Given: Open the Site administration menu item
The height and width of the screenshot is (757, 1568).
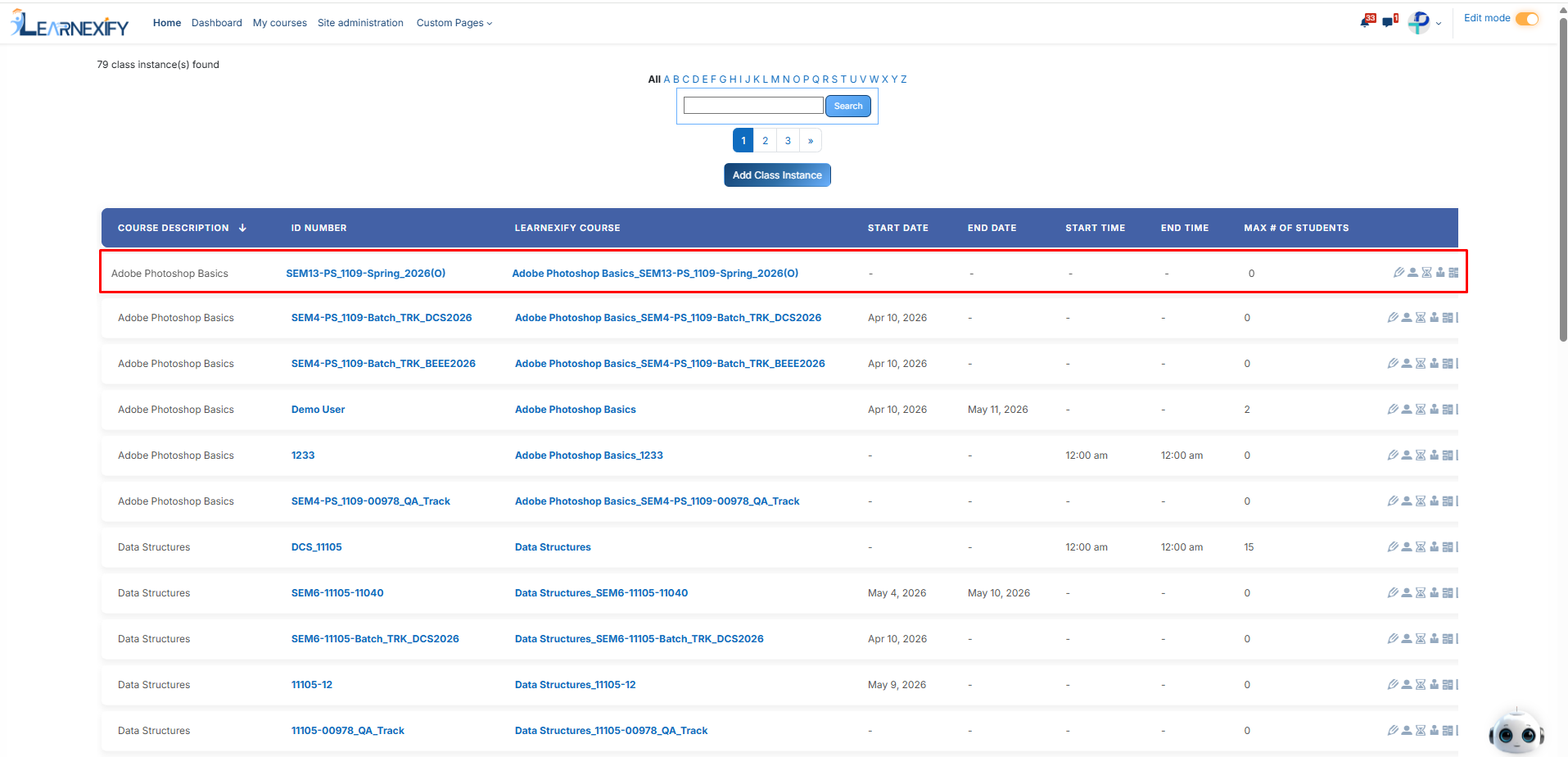Looking at the screenshot, I should (x=360, y=23).
